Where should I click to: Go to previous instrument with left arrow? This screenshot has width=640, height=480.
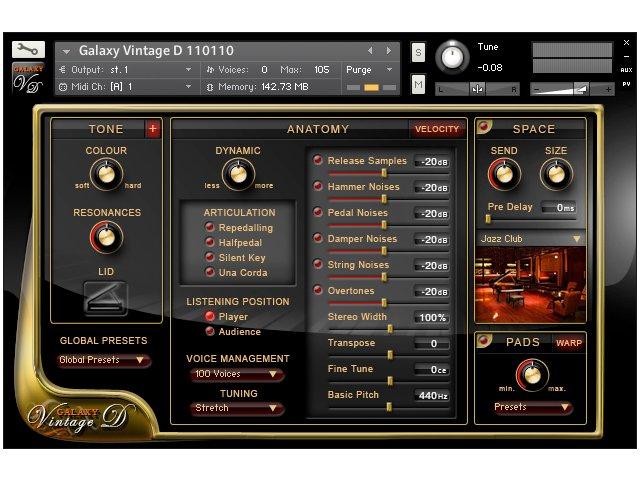(370, 51)
